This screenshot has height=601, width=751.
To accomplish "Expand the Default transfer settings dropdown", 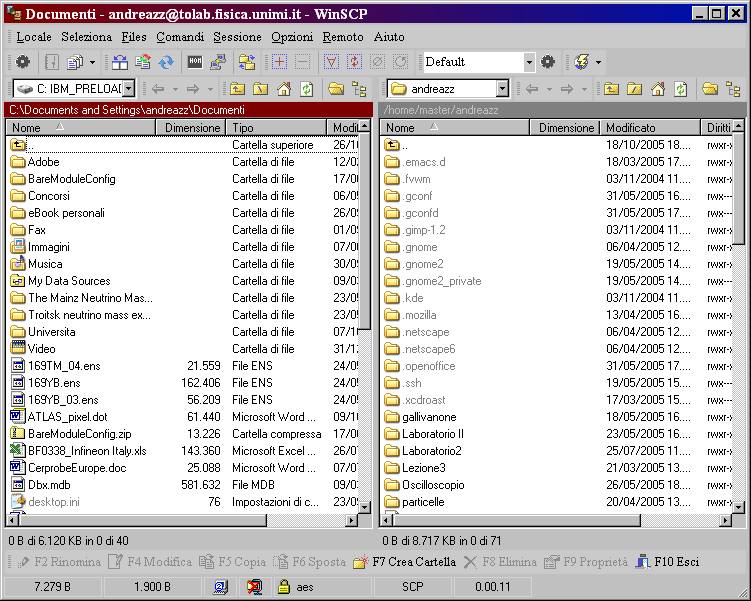I will point(529,62).
